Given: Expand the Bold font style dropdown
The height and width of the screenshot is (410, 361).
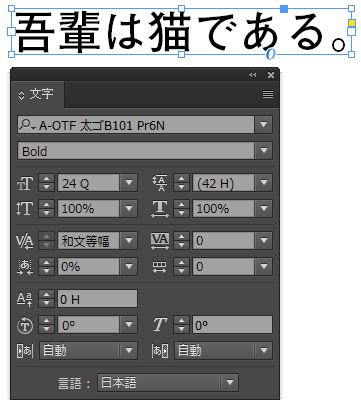Looking at the screenshot, I should tap(264, 151).
